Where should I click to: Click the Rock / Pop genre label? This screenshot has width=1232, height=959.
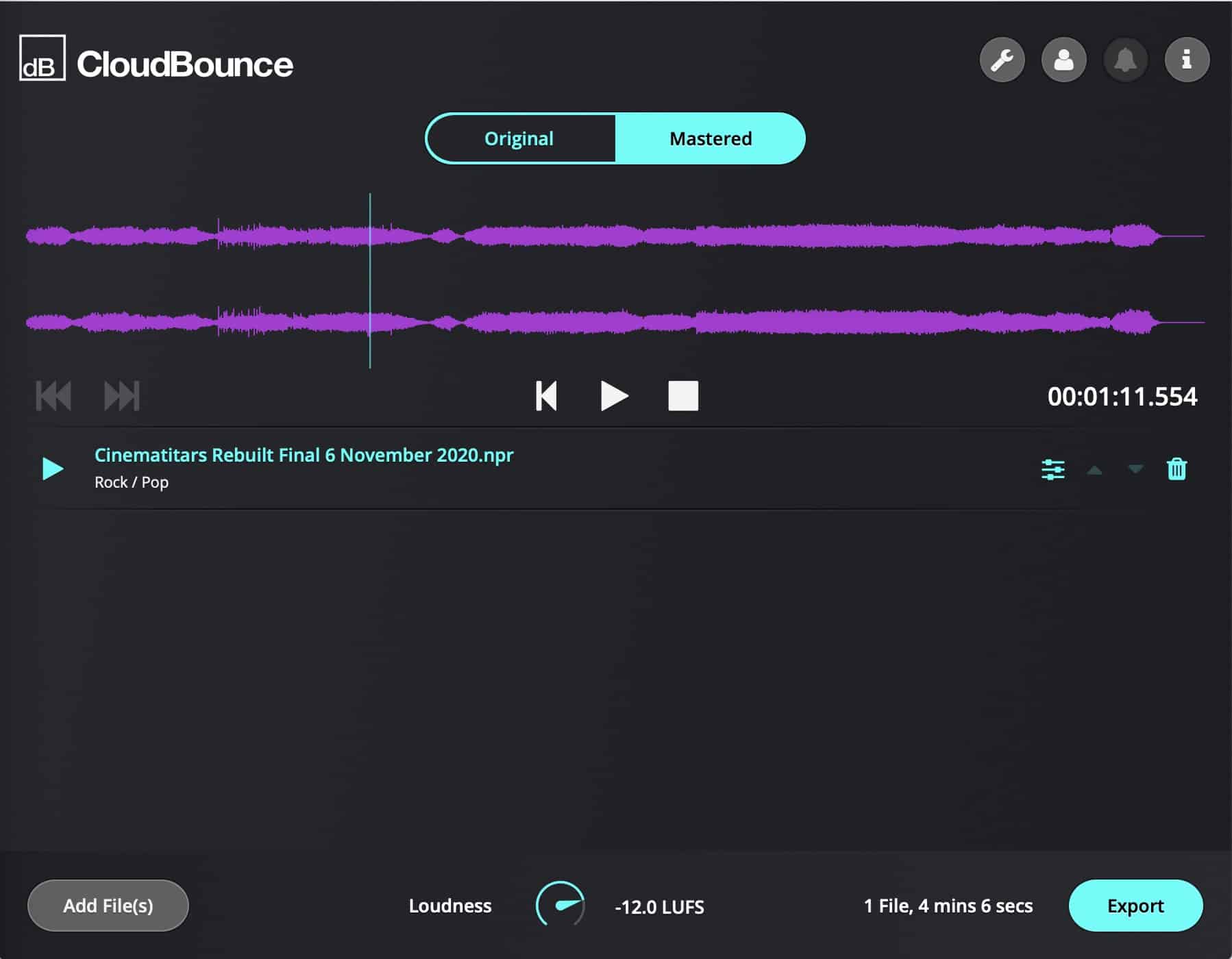pyautogui.click(x=132, y=482)
